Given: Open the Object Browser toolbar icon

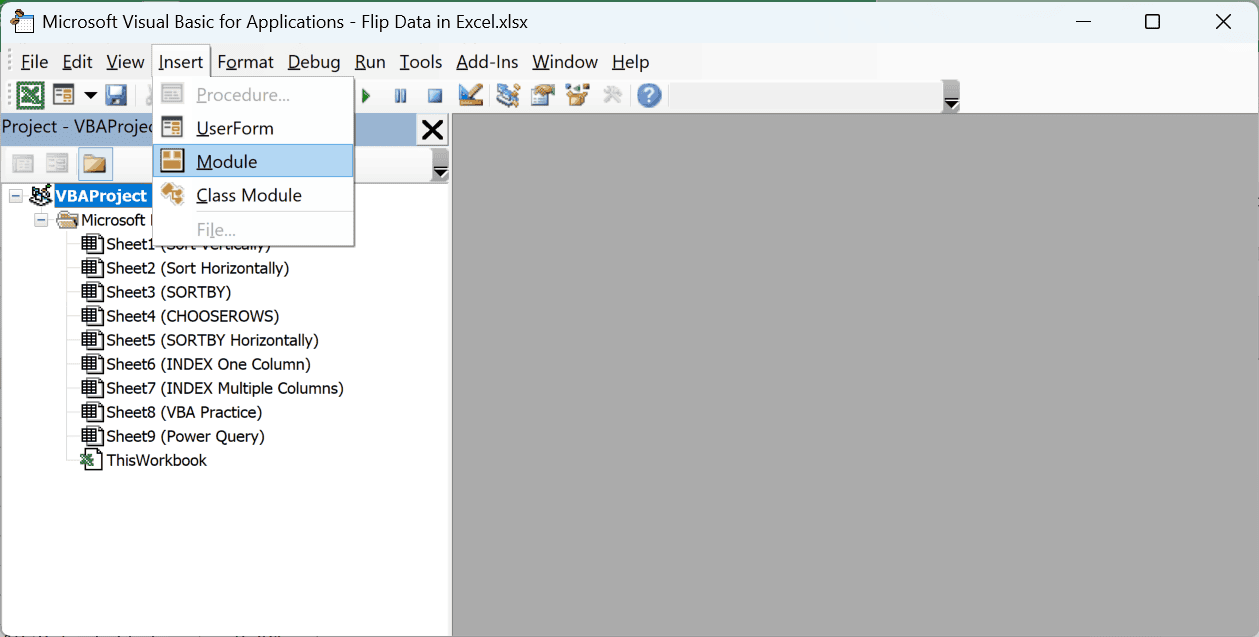Looking at the screenshot, I should coord(577,95).
